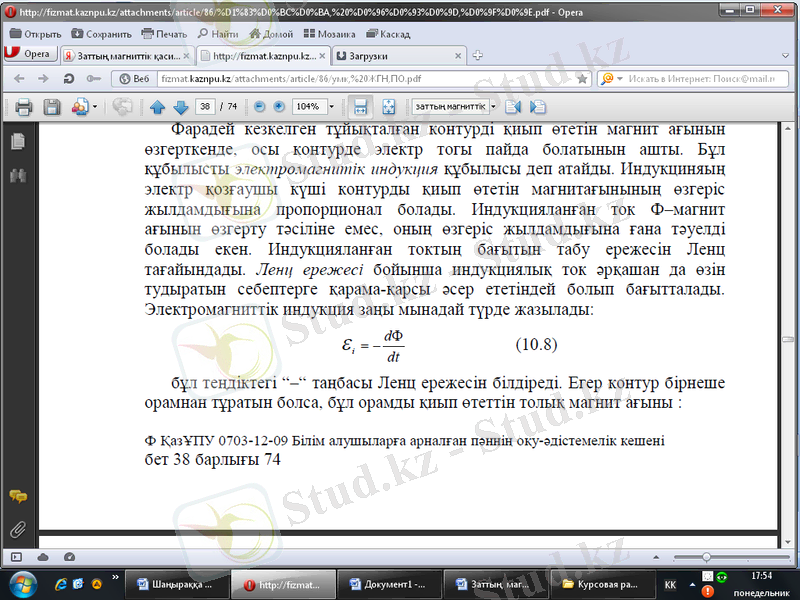Click Найти in the main toolbar
The width and height of the screenshot is (800, 600).
(x=218, y=34)
